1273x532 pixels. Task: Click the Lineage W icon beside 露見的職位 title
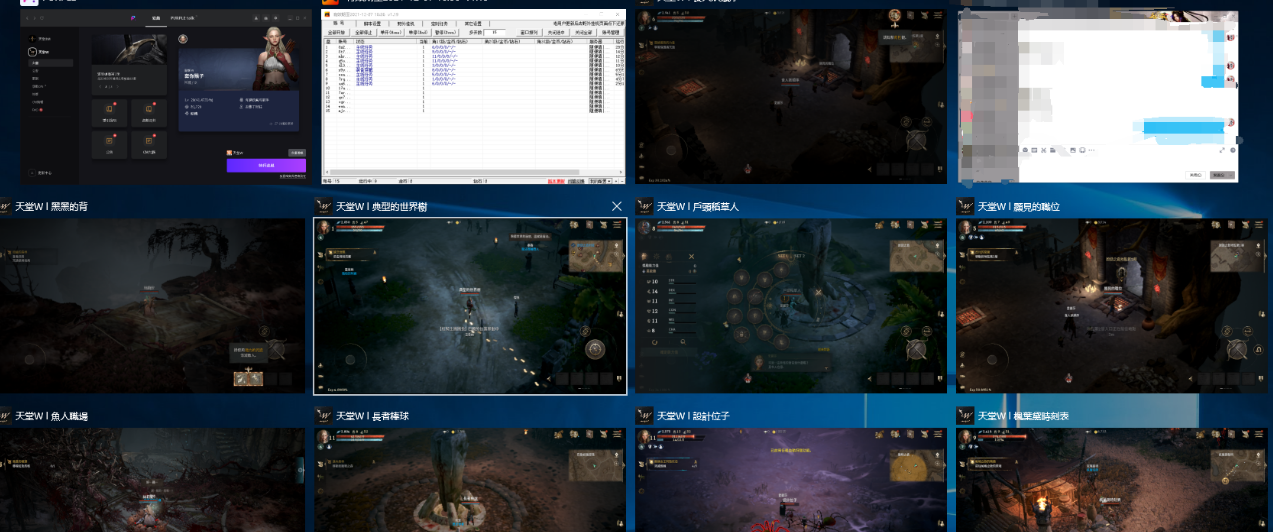pos(966,206)
